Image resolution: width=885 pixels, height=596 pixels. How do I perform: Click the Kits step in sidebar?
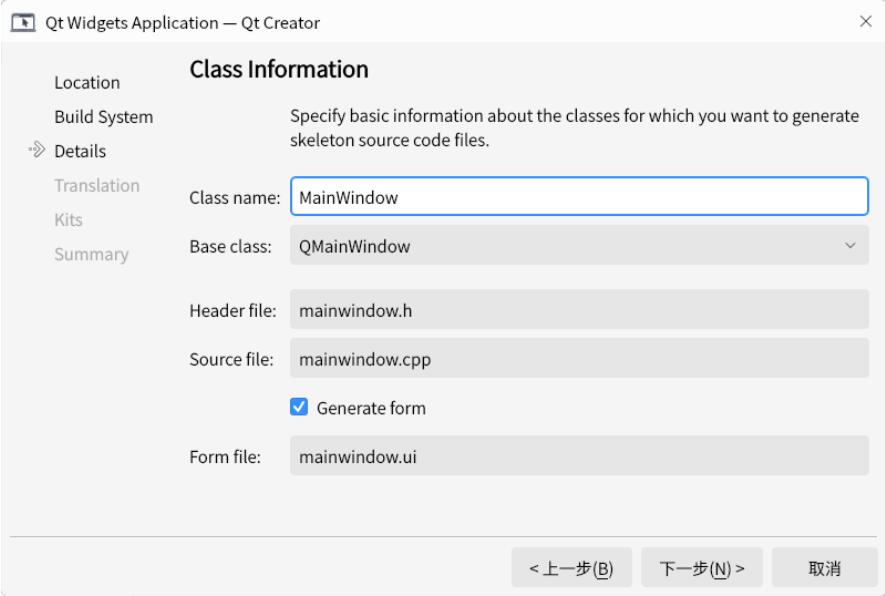coord(68,219)
